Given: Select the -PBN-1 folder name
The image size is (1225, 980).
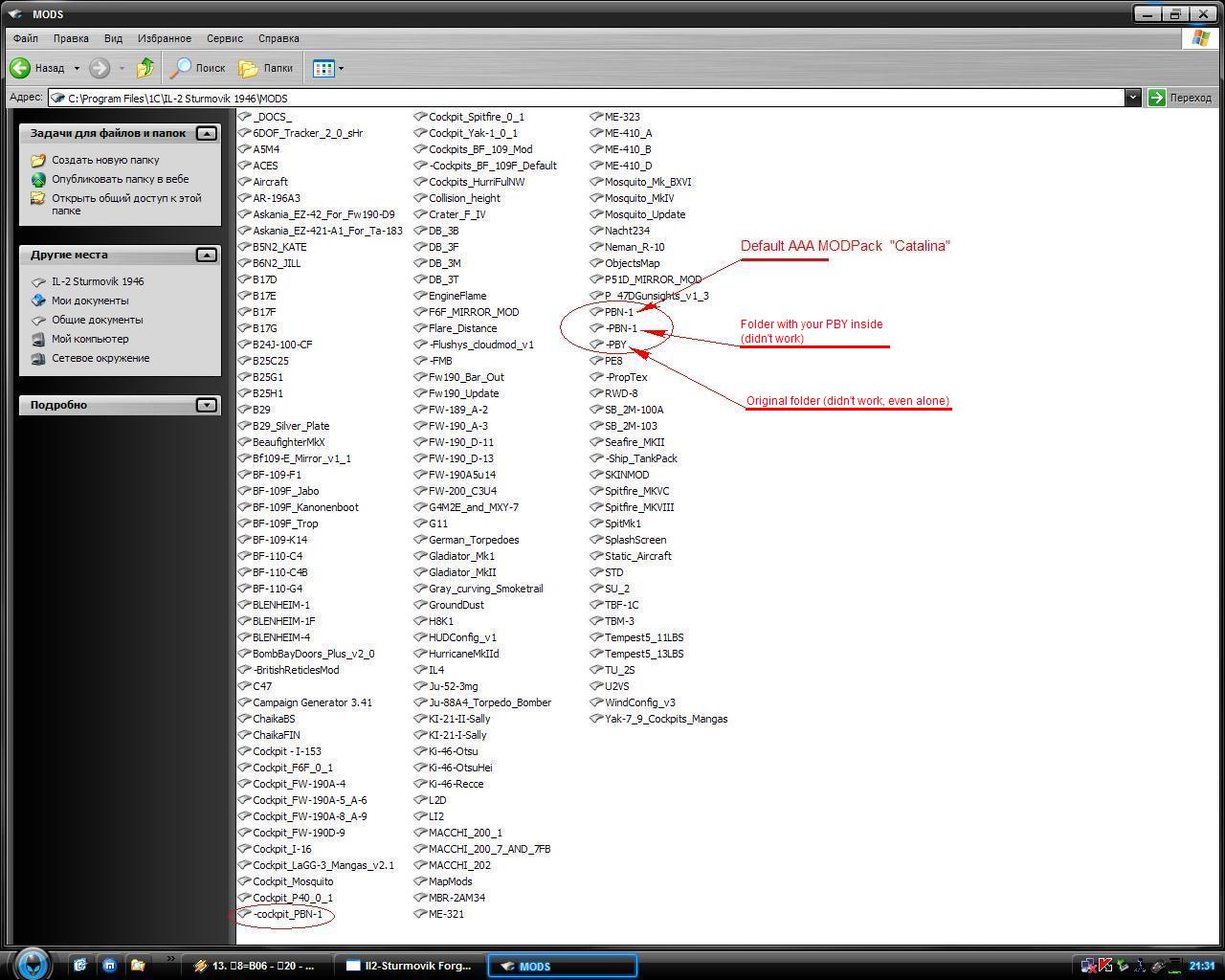Looking at the screenshot, I should [x=621, y=328].
